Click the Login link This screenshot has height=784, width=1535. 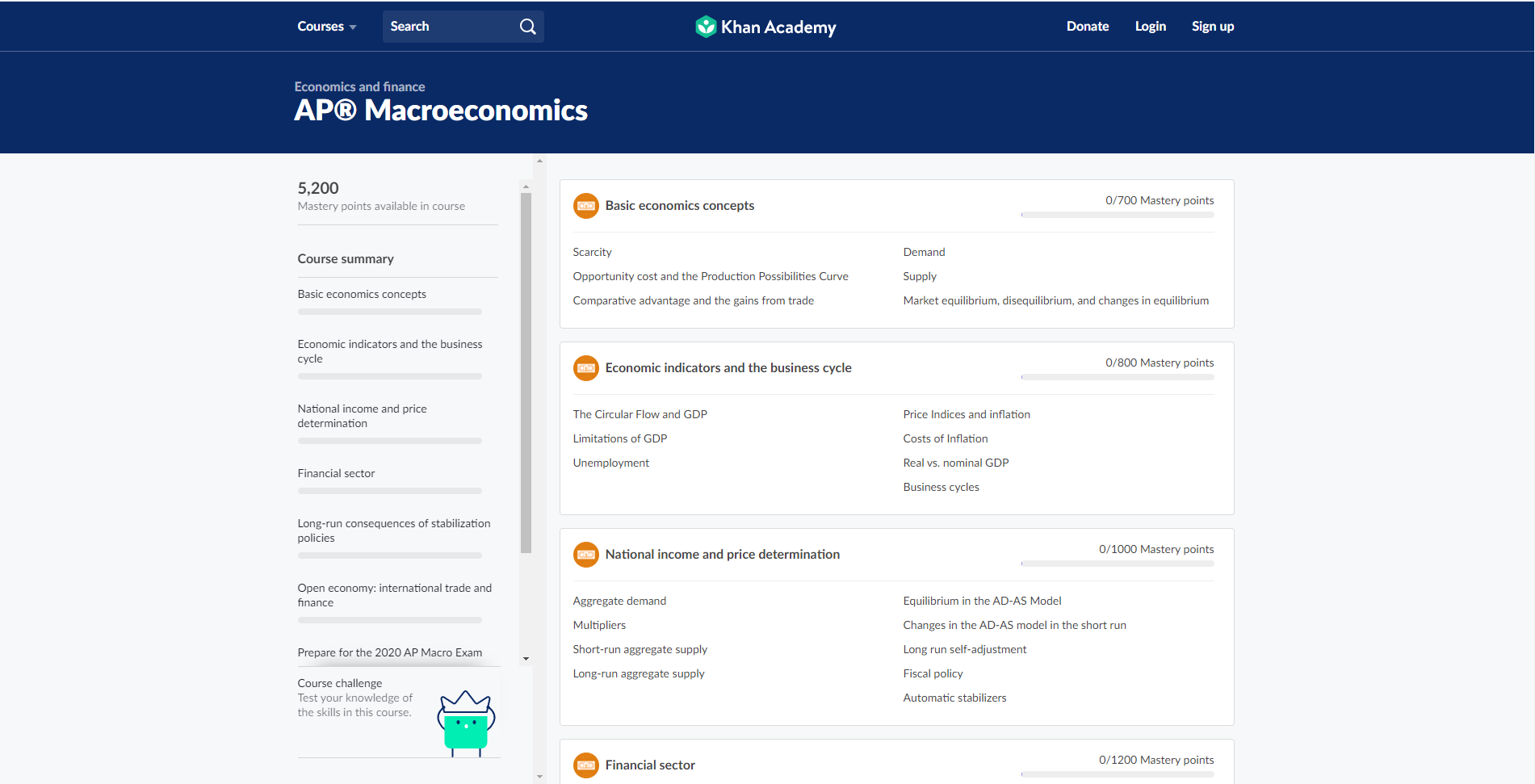tap(1151, 27)
